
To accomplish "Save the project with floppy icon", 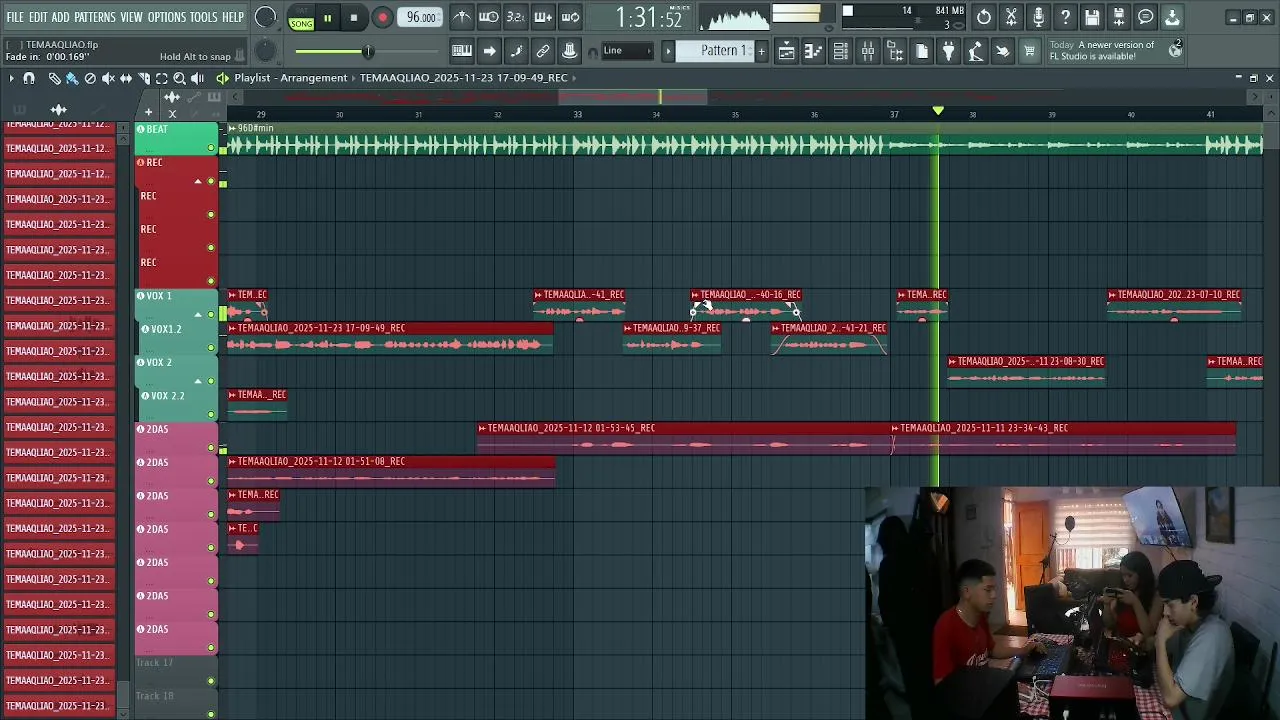I will point(1092,17).
